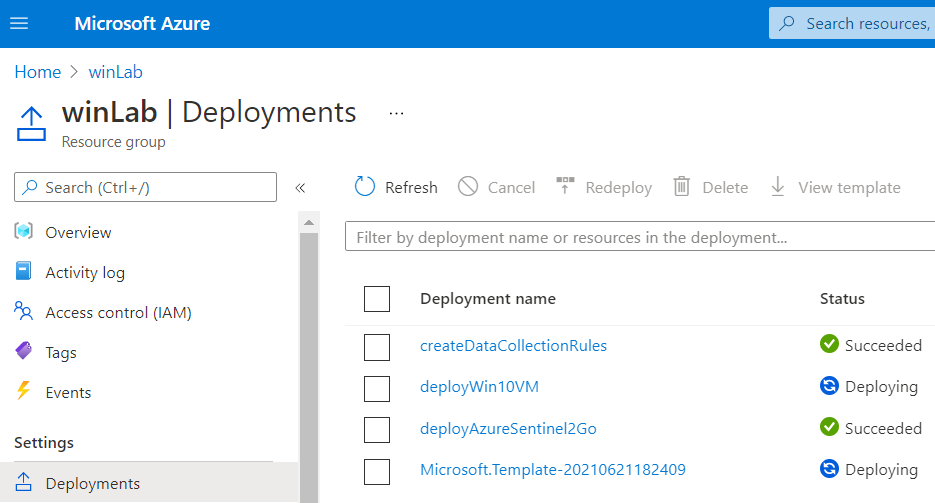This screenshot has width=935, height=503.
Task: Open the deployWin10VM deployment link
Action: 479,387
